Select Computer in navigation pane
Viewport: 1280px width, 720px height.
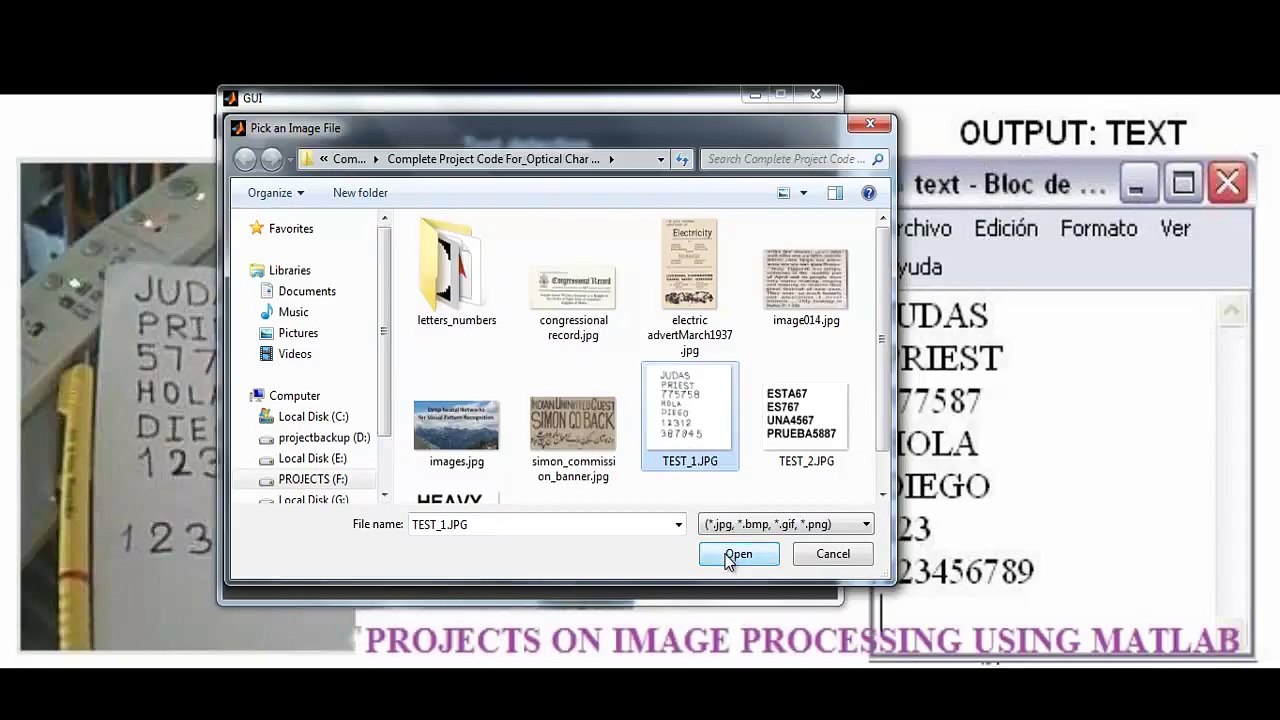point(285,396)
